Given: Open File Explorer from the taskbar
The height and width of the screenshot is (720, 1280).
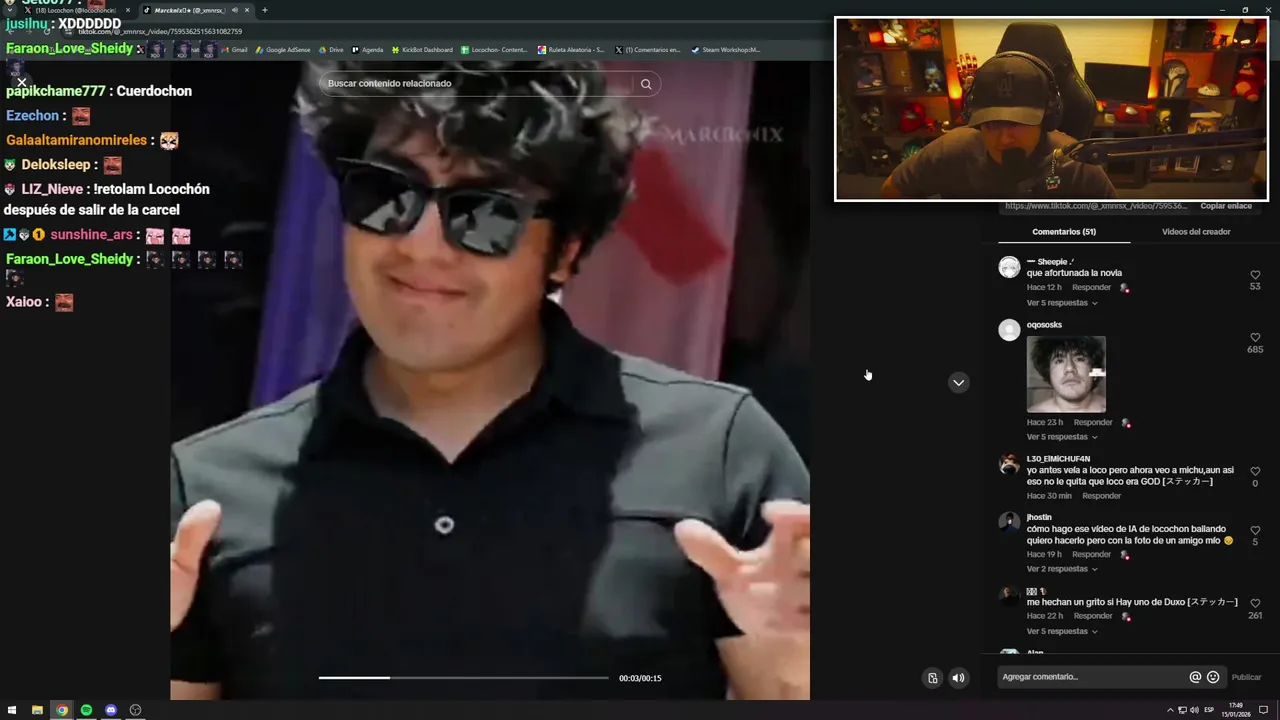Looking at the screenshot, I should (37, 710).
